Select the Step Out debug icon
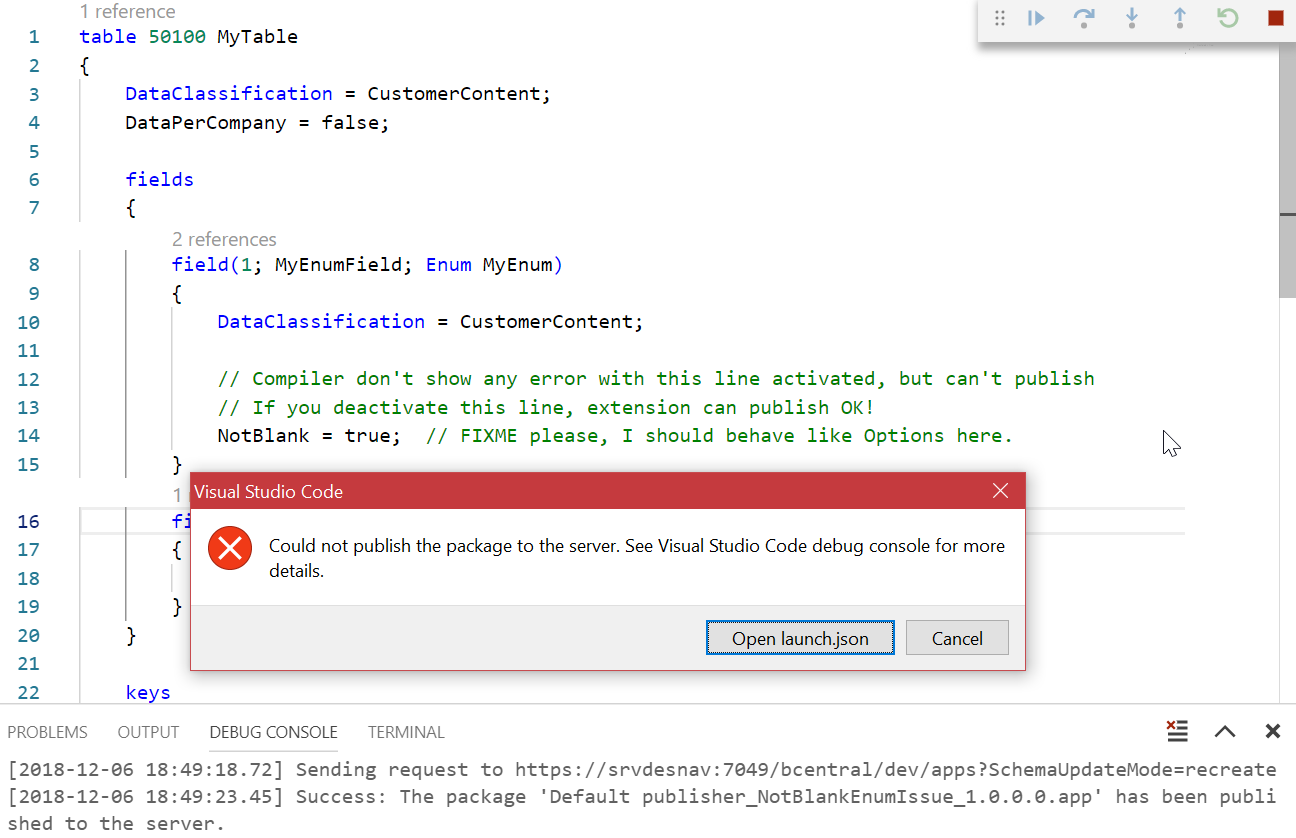The image size is (1296, 838). tap(1179, 17)
